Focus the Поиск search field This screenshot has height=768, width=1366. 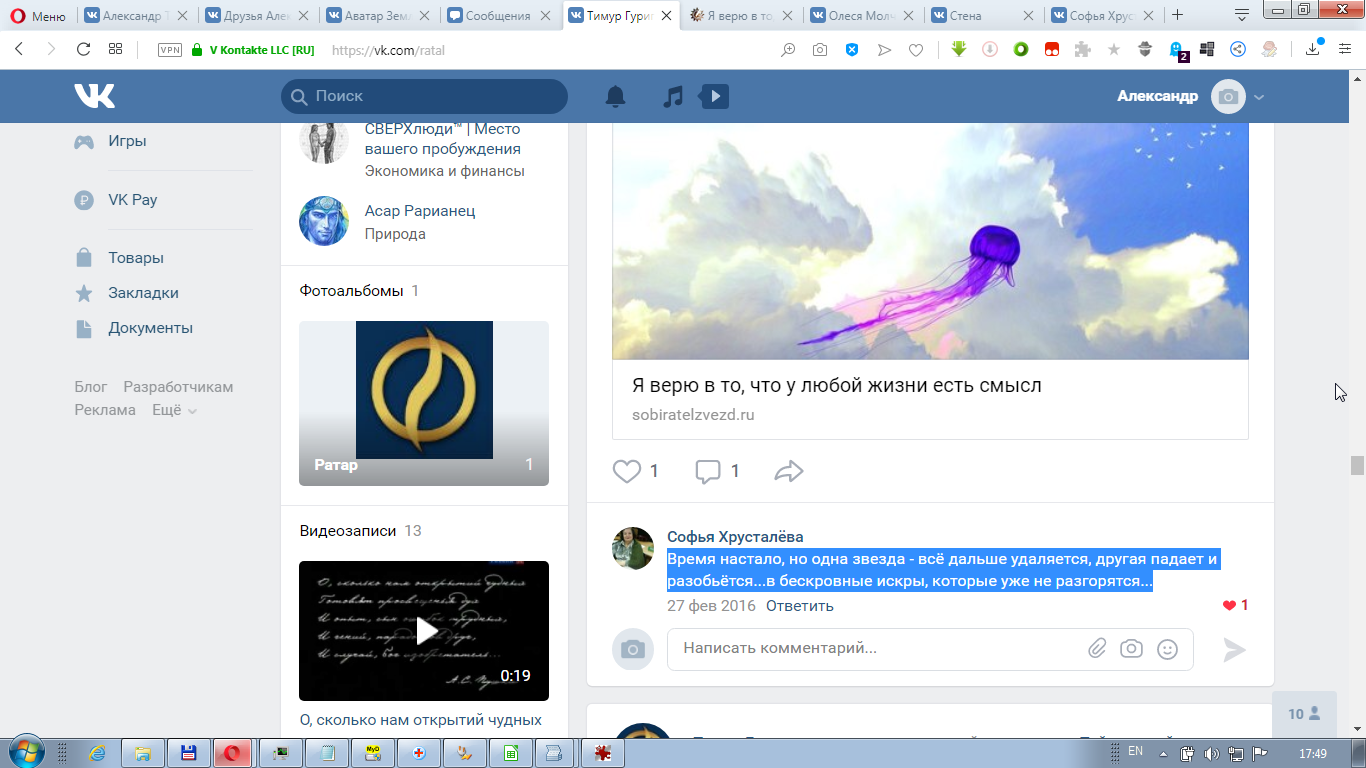[x=424, y=96]
